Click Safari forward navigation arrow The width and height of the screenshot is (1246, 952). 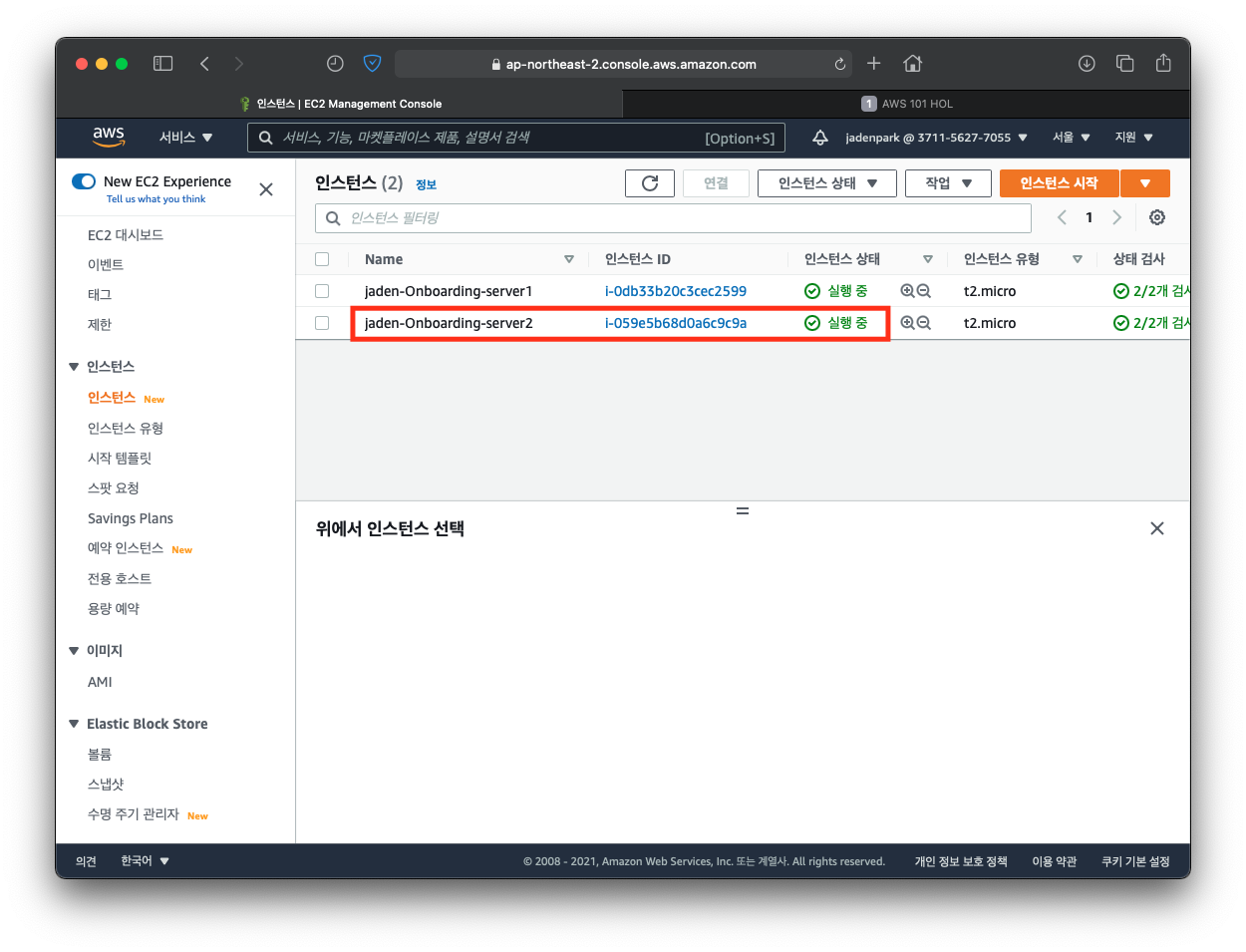pos(238,64)
